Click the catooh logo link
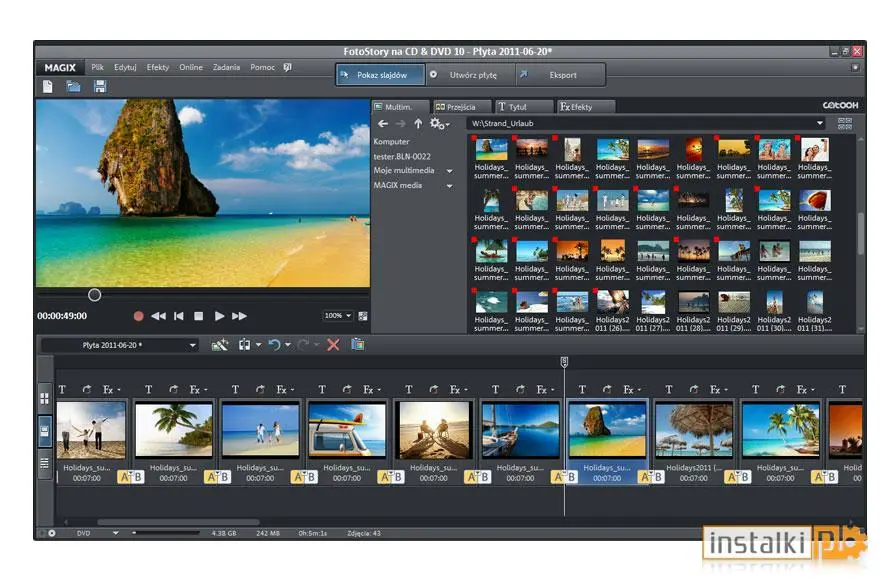 tap(840, 106)
